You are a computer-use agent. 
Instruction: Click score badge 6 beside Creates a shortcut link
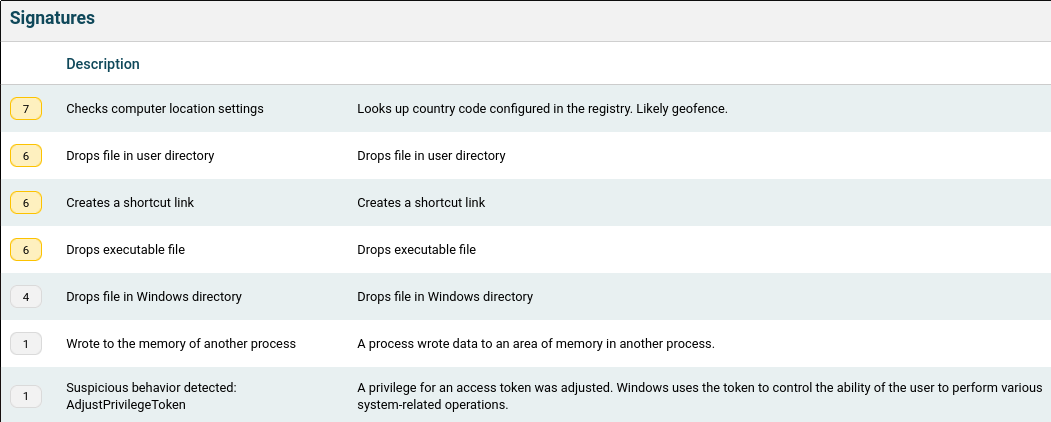[25, 203]
